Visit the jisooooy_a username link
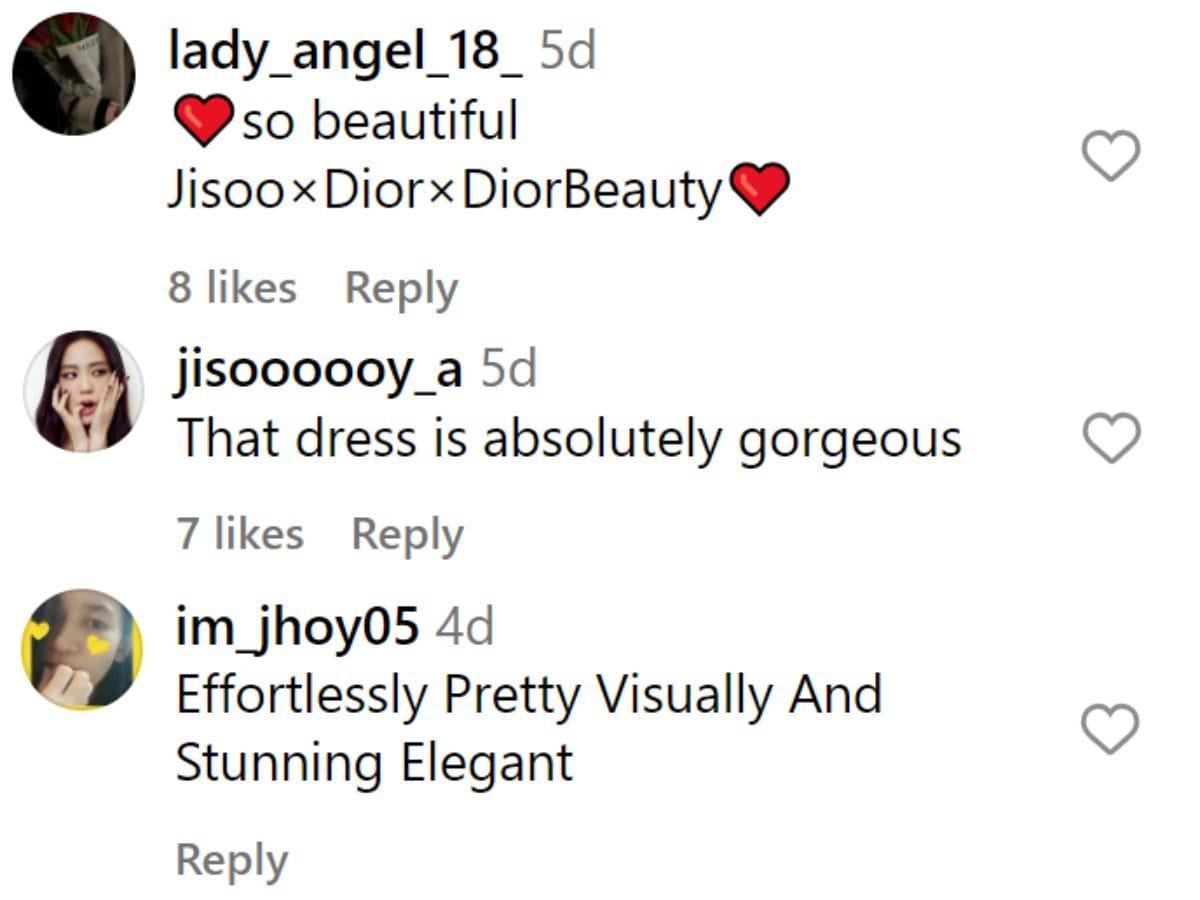The width and height of the screenshot is (1200, 900). (x=320, y=371)
